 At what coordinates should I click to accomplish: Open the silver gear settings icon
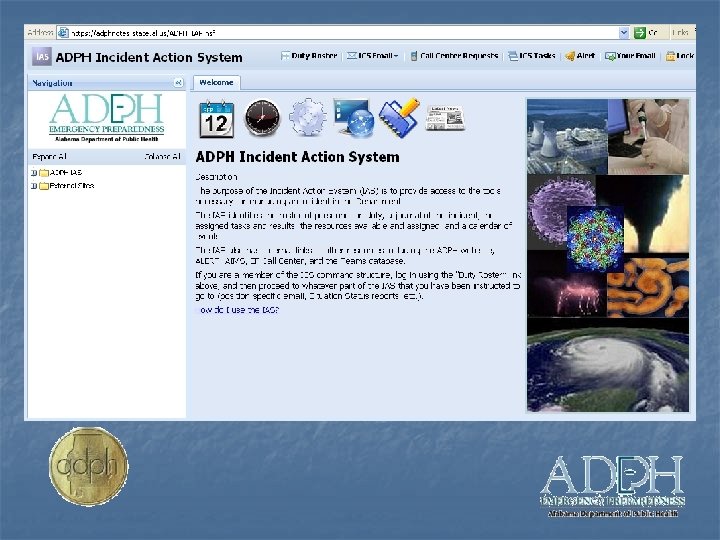point(307,118)
